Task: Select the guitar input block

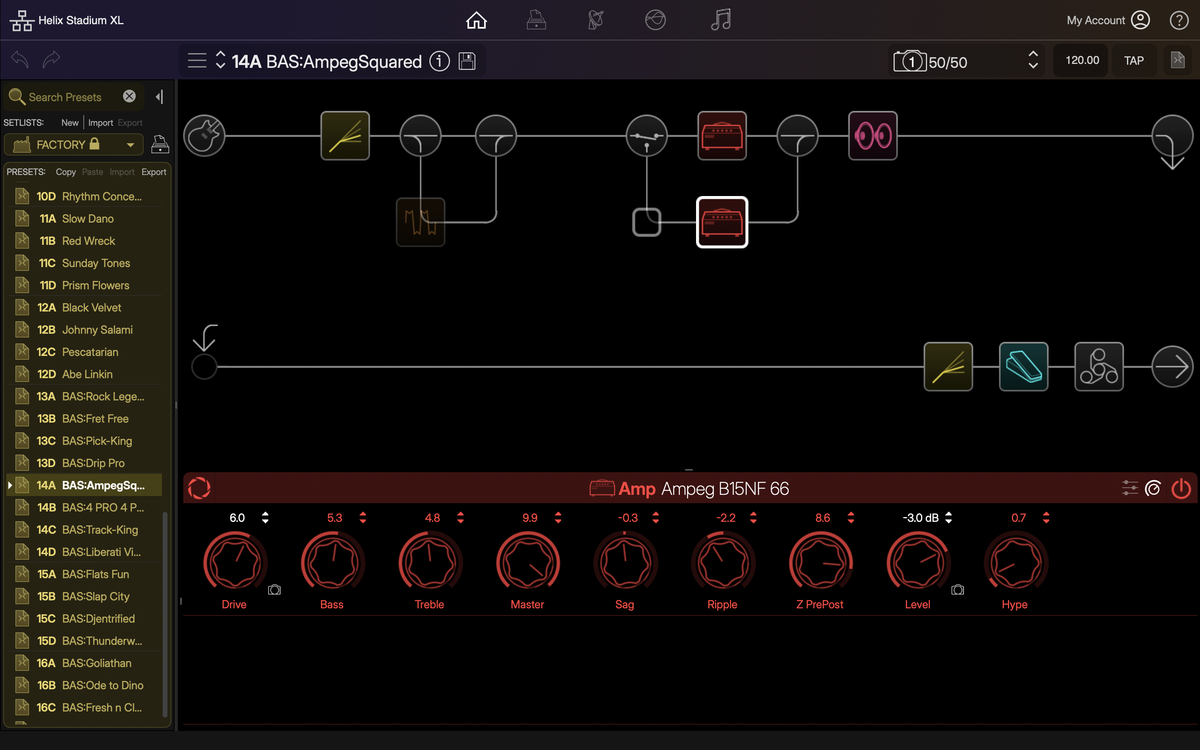Action: [x=204, y=135]
